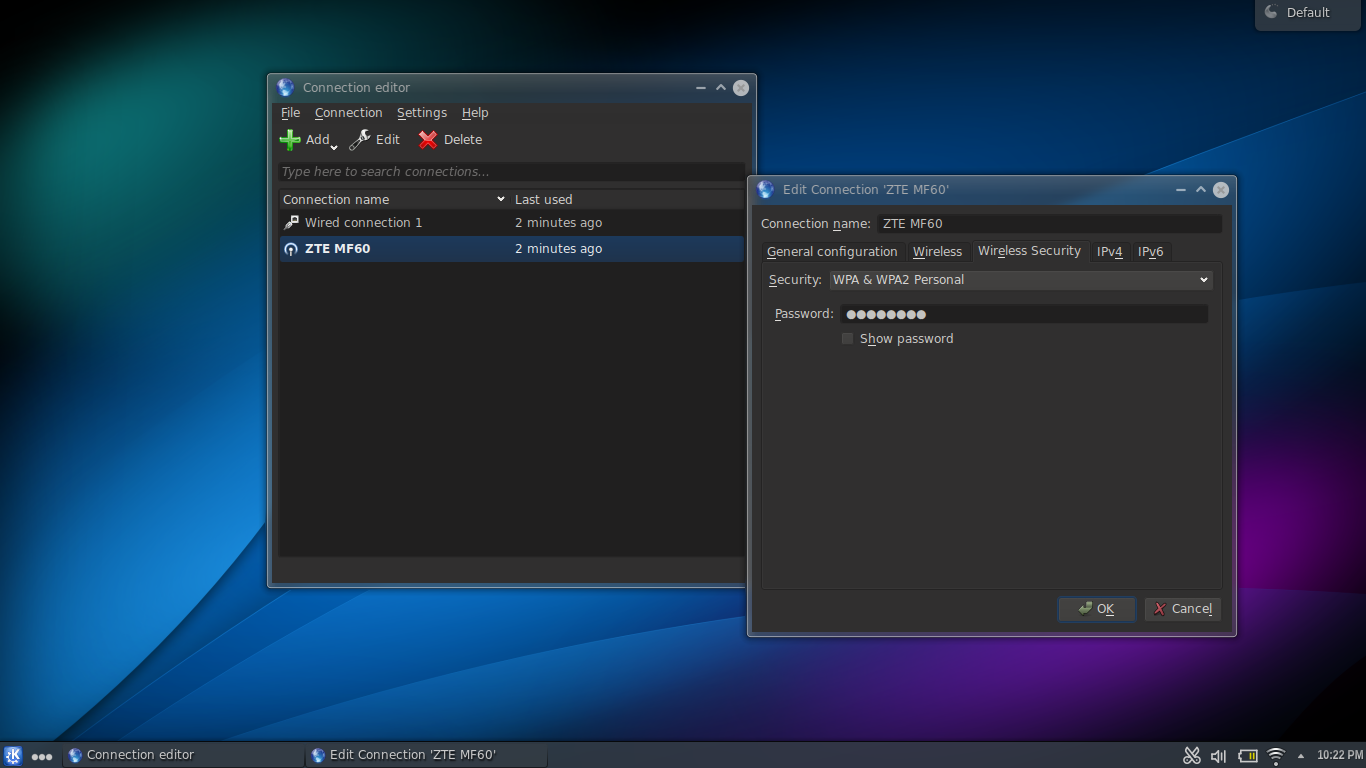Image resolution: width=1366 pixels, height=768 pixels.
Task: Open the battery tray icon
Action: (x=1247, y=756)
